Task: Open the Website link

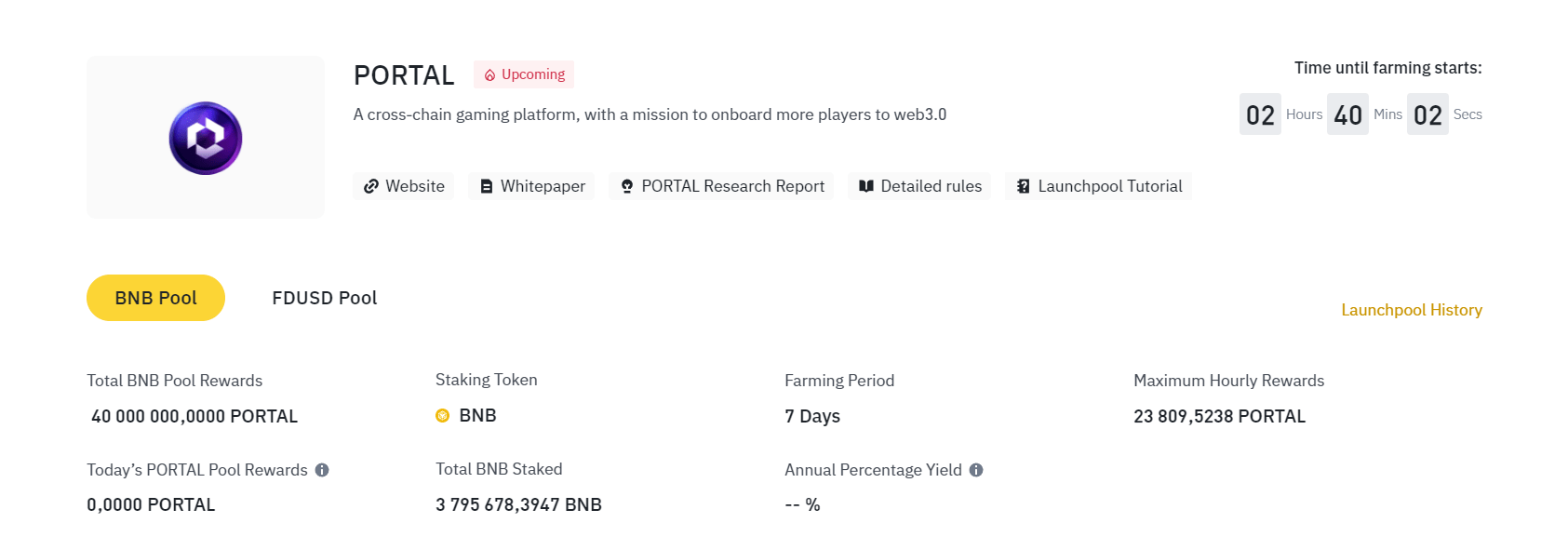Action: [x=403, y=186]
